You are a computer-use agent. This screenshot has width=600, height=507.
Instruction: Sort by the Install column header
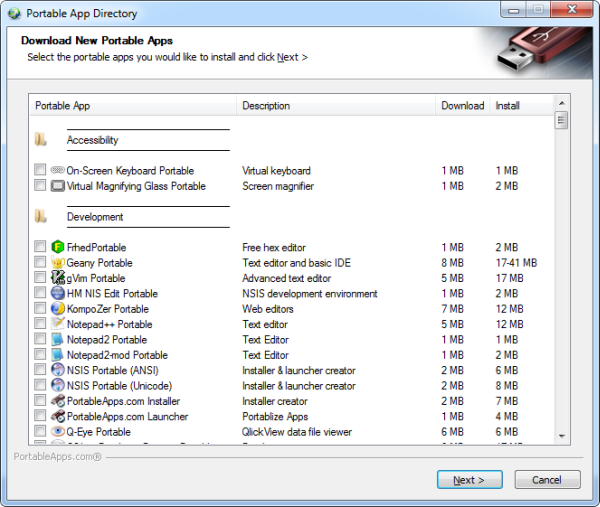click(522, 105)
